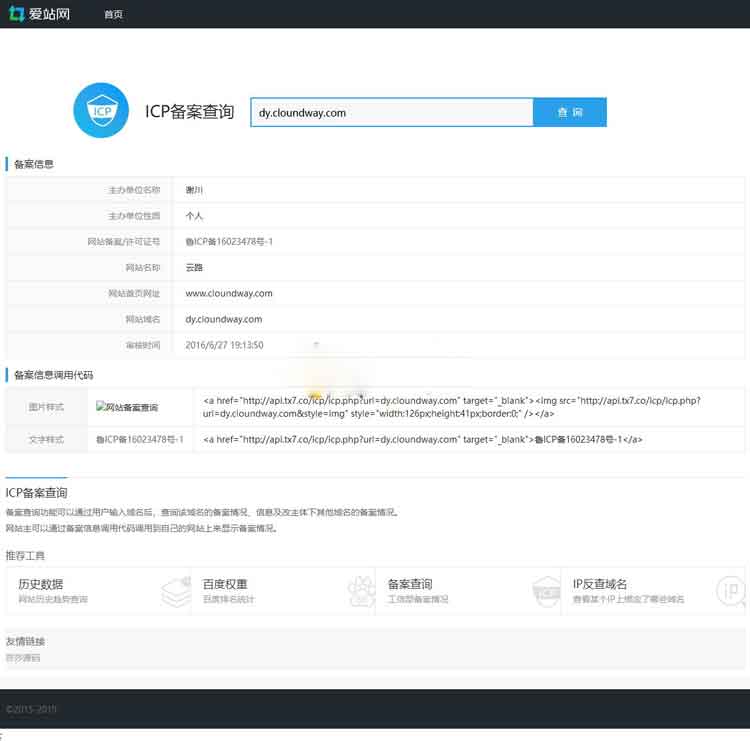This screenshot has height=741, width=750.
Task: Select the 云路 website name value
Action: point(194,267)
